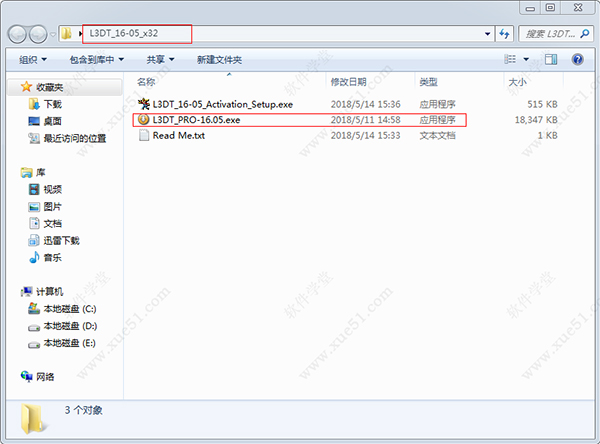Screen dimensions: 600x444
Task: Open 本地磁盘 (D:) drive
Action: (x=70, y=326)
